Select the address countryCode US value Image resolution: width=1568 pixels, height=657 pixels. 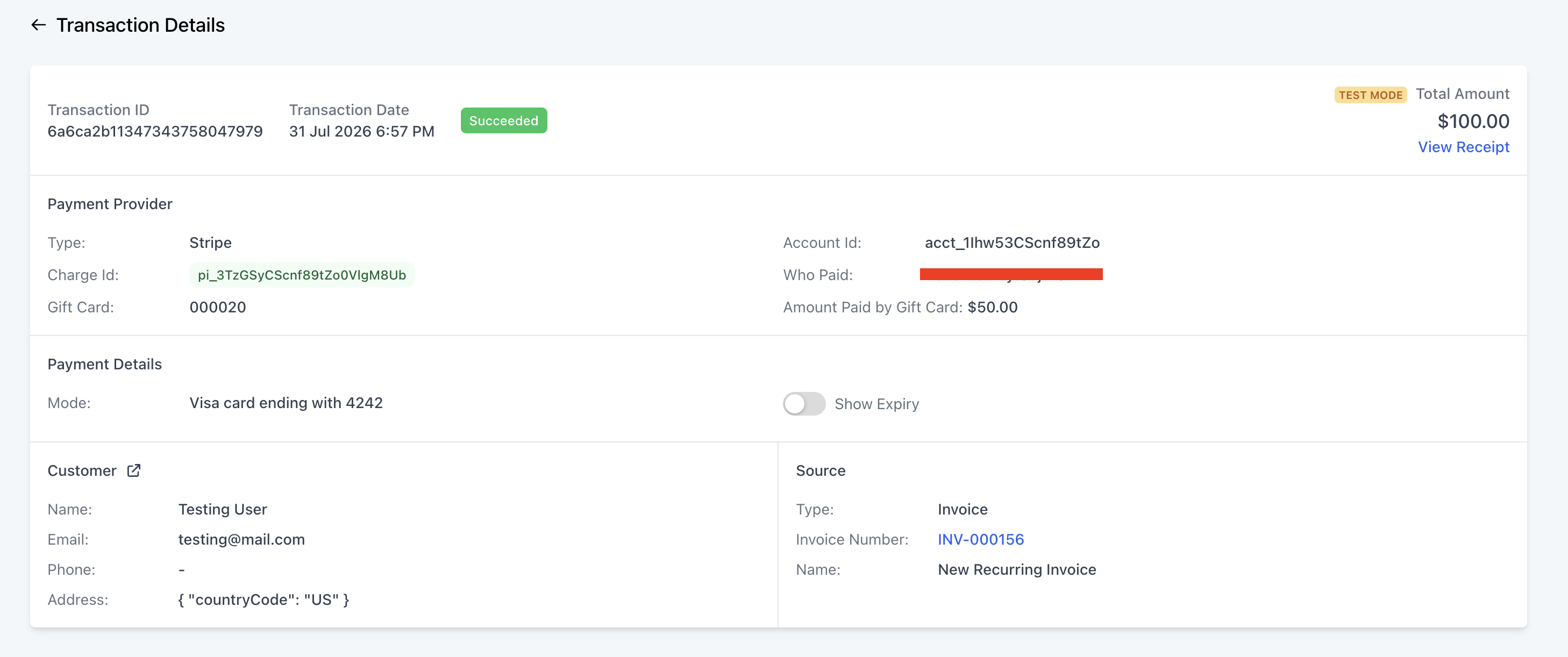pyautogui.click(x=263, y=600)
